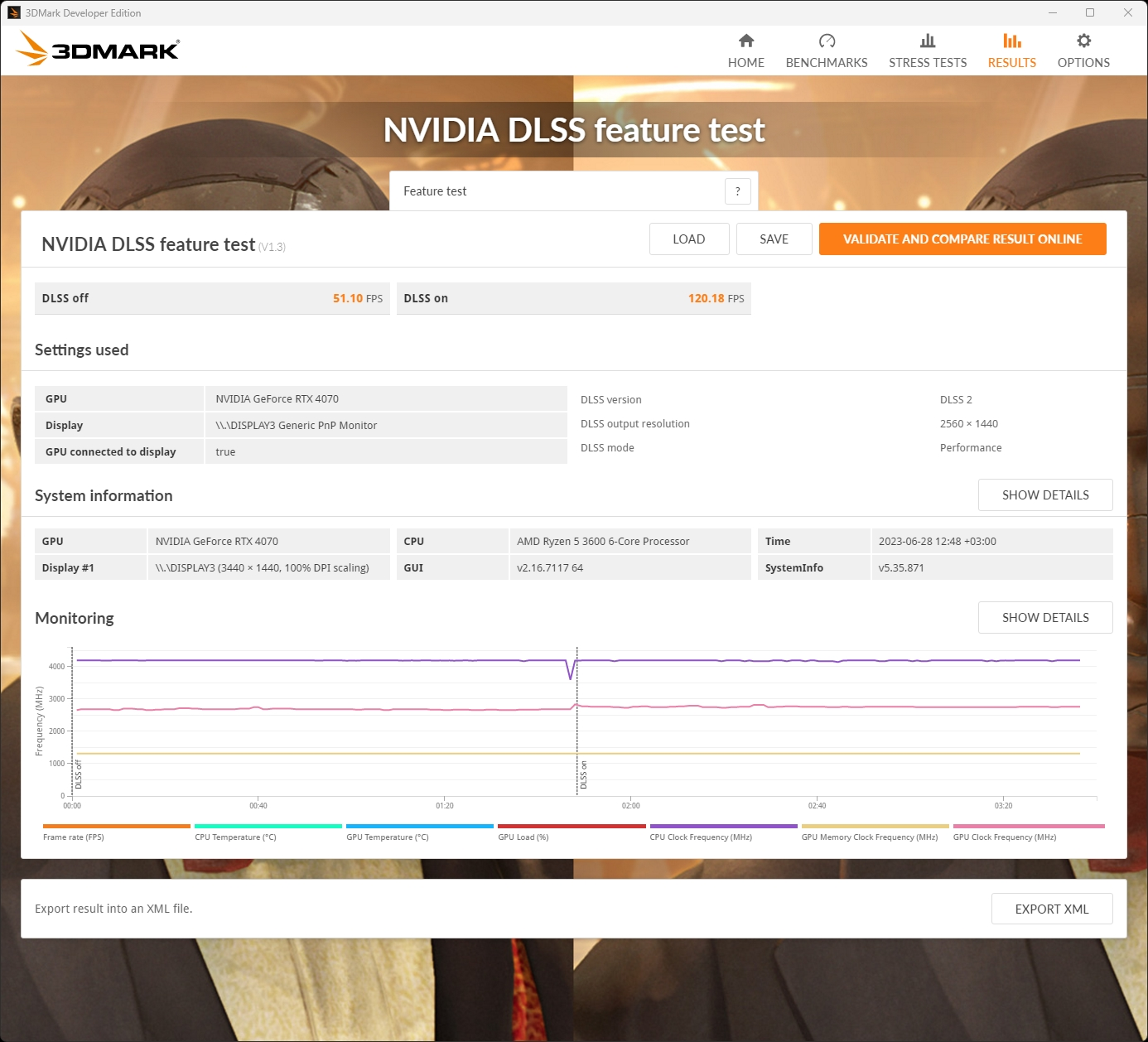The image size is (1148, 1042).
Task: Go to the Home tab
Action: tap(746, 51)
